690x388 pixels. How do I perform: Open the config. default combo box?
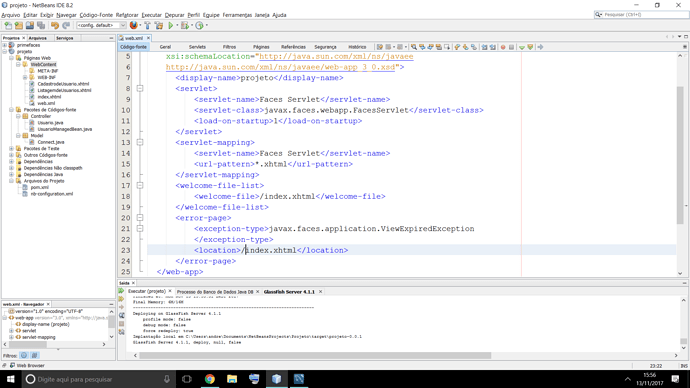101,26
